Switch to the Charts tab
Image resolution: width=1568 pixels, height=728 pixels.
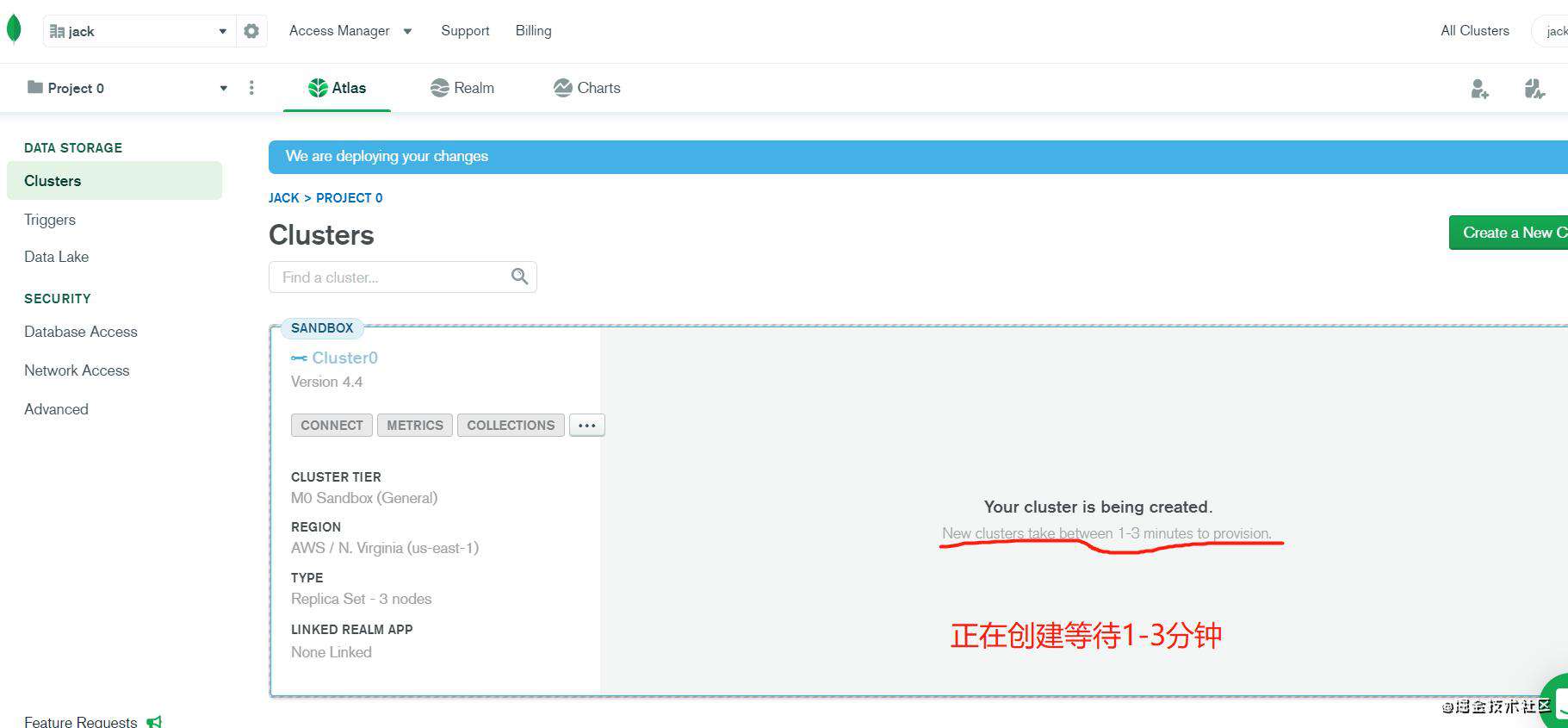586,88
